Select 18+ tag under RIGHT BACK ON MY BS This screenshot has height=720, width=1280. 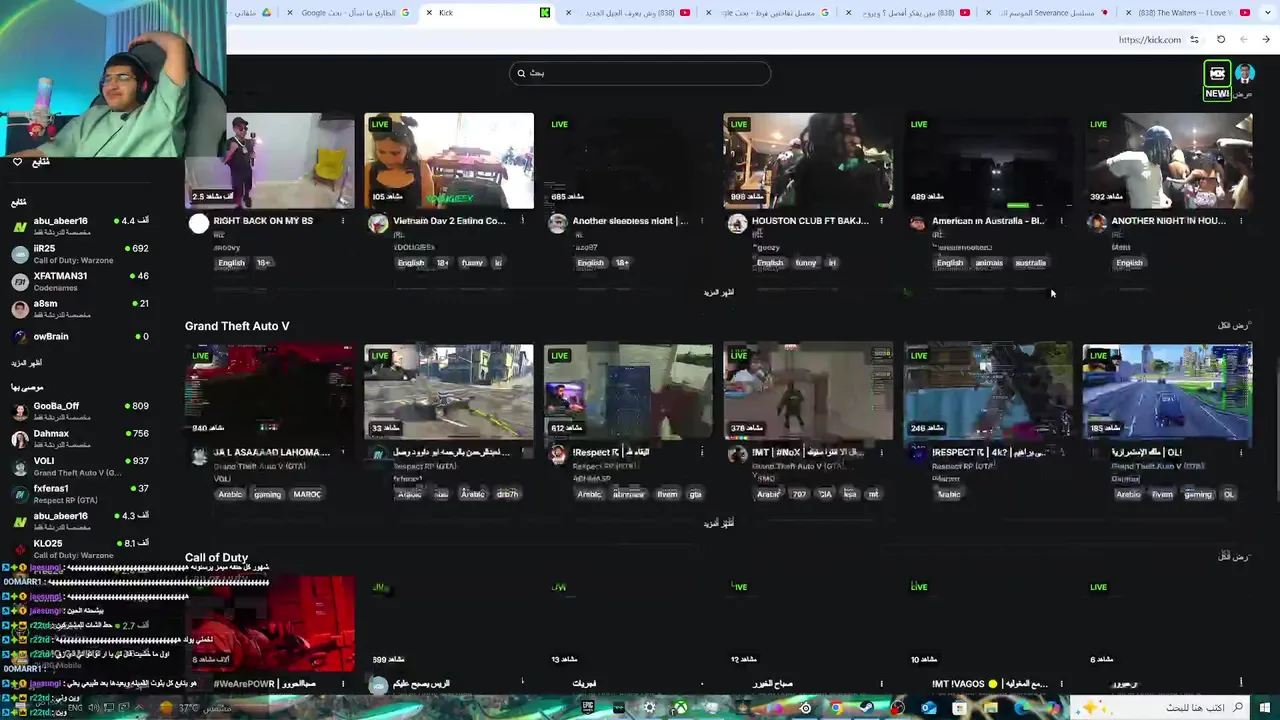(263, 263)
